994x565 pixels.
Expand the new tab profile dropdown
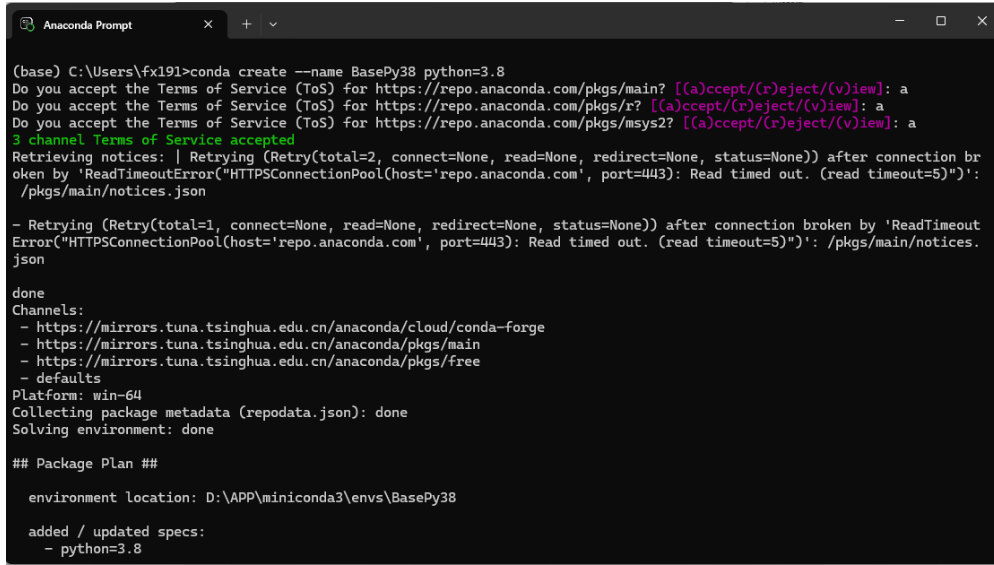pyautogui.click(x=273, y=25)
